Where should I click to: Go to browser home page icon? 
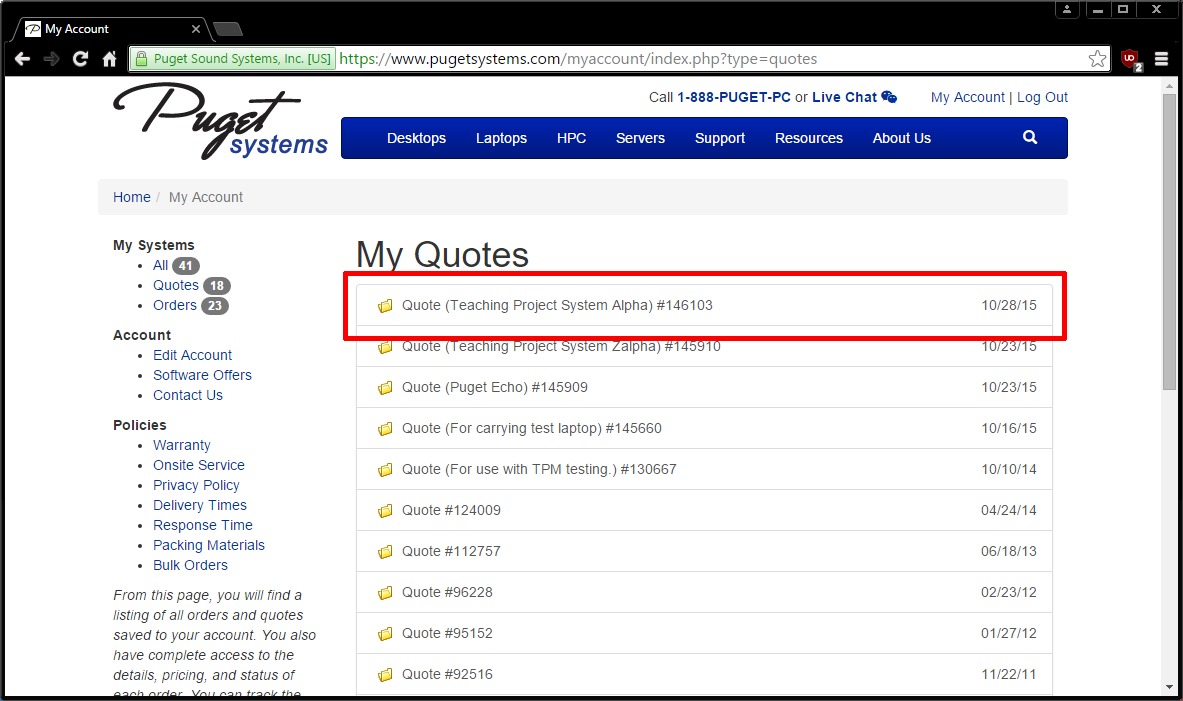pyautogui.click(x=110, y=59)
